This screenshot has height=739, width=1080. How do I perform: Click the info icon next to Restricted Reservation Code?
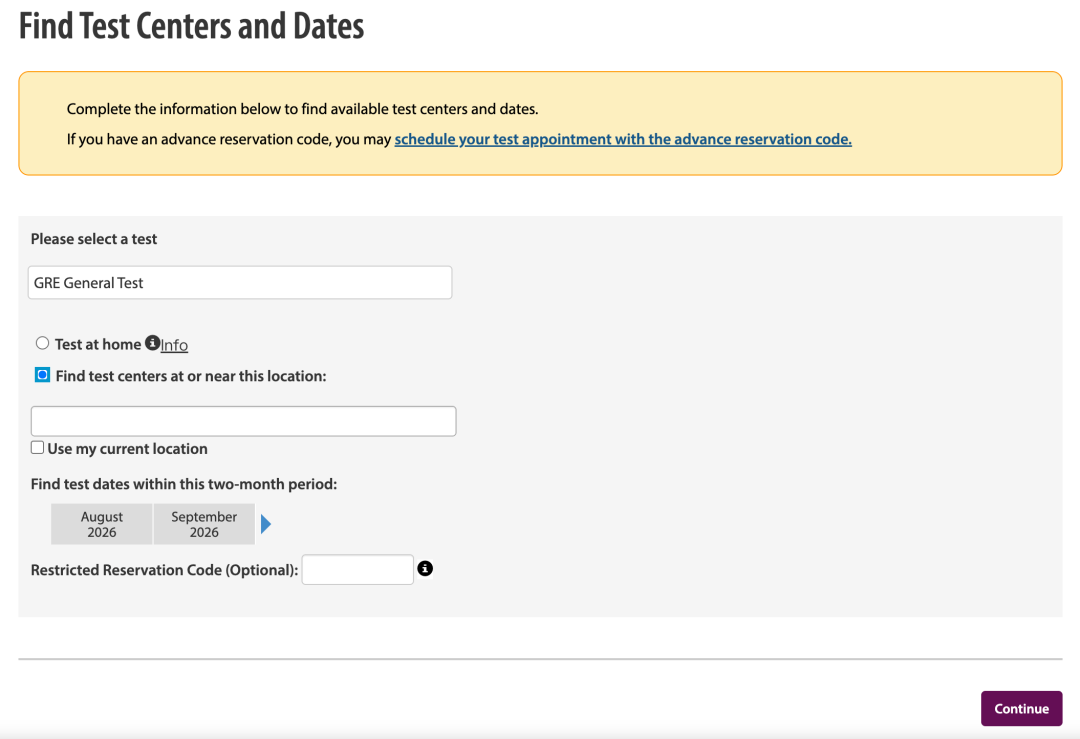coord(425,568)
